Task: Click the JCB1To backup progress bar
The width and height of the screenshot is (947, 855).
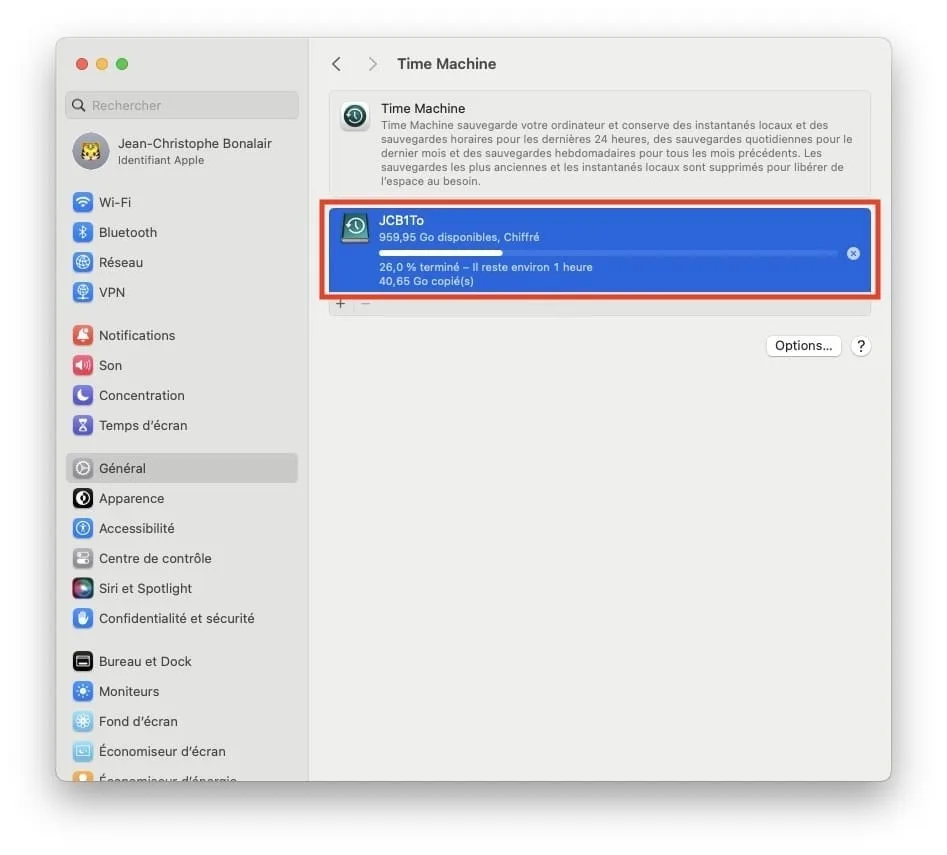Action: 608,253
